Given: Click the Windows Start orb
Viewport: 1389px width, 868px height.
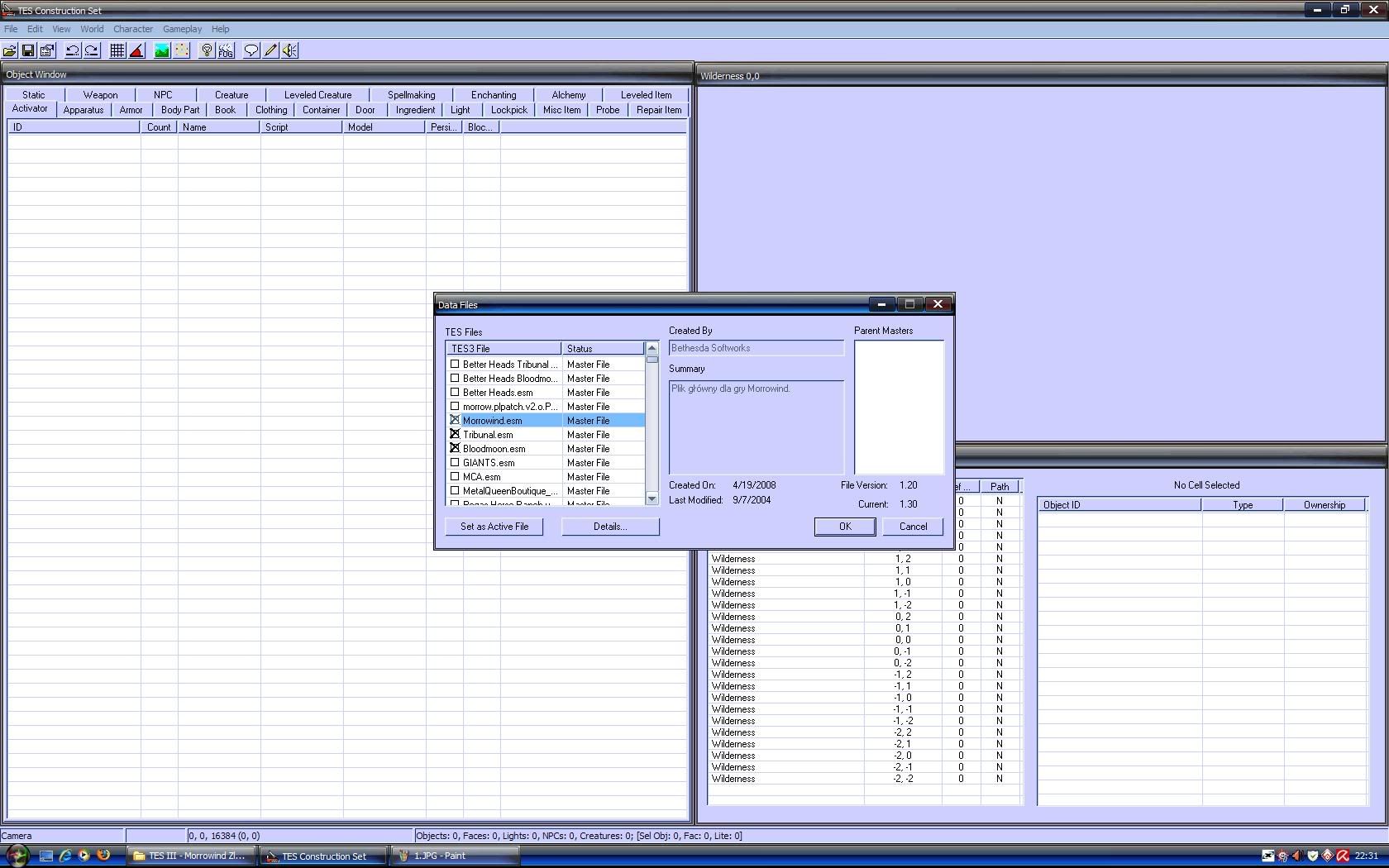Looking at the screenshot, I should [x=17, y=856].
